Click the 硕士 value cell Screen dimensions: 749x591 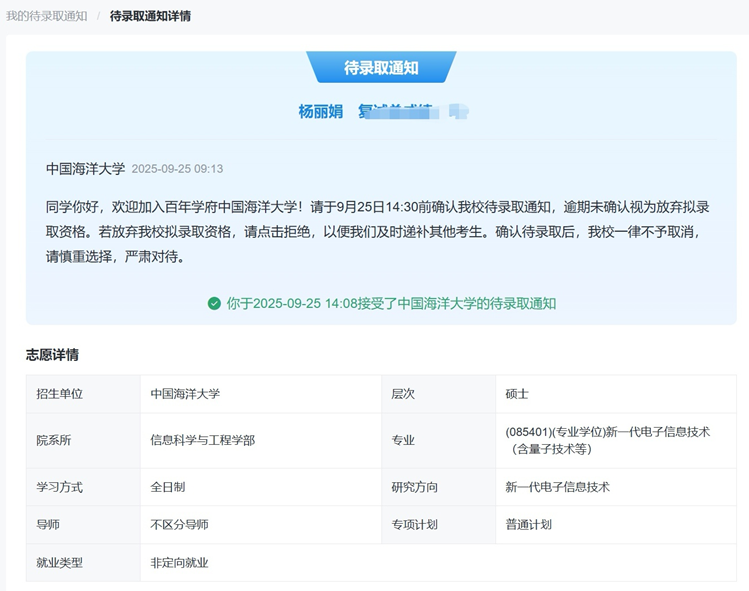(x=616, y=394)
